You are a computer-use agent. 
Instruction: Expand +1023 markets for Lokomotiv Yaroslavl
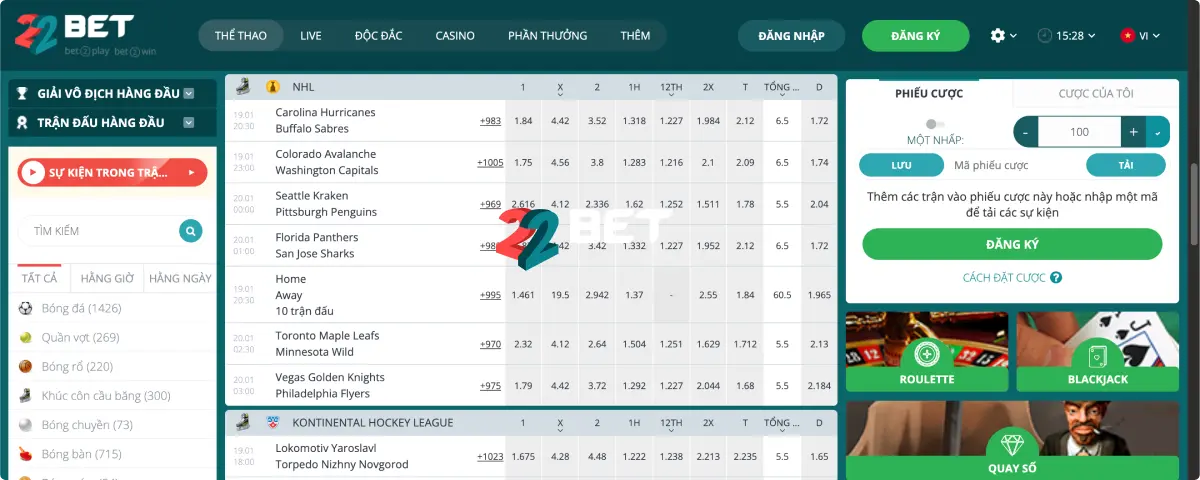490,457
